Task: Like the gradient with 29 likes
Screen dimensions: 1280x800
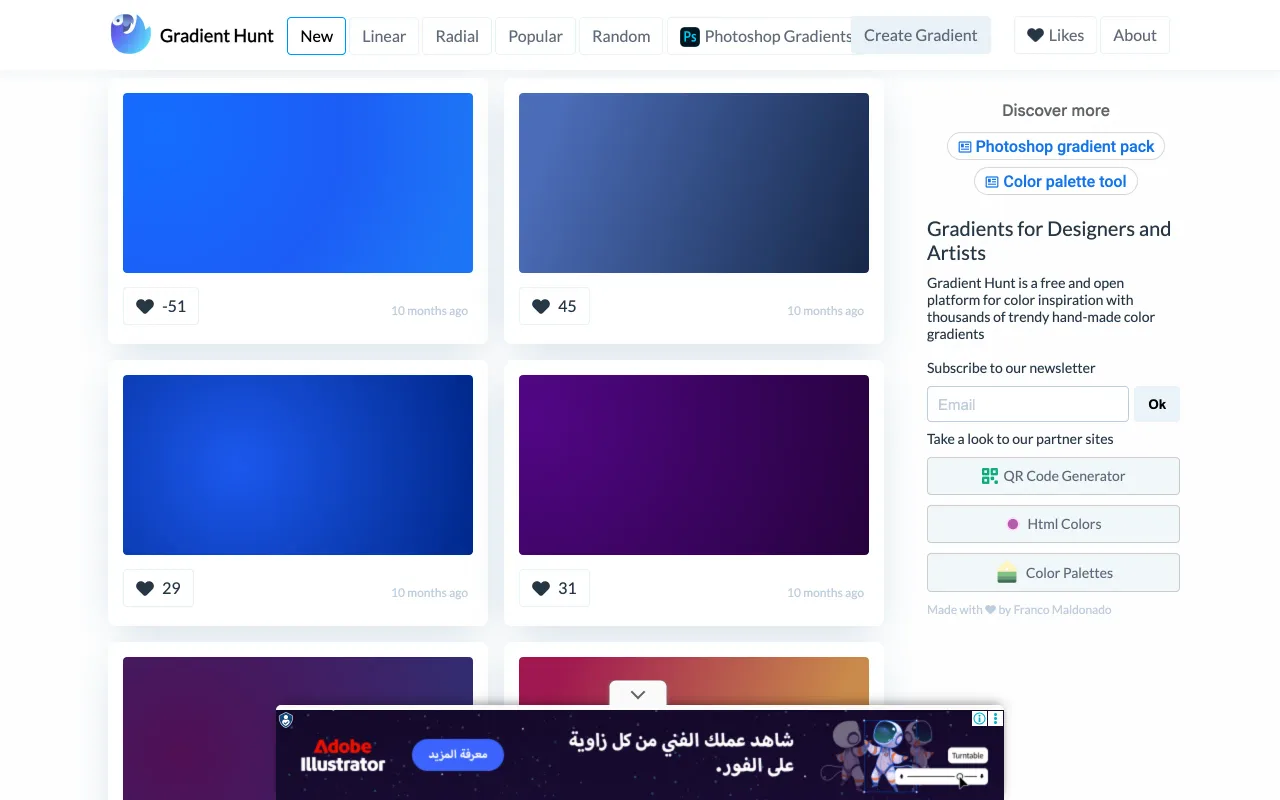Action: click(158, 588)
